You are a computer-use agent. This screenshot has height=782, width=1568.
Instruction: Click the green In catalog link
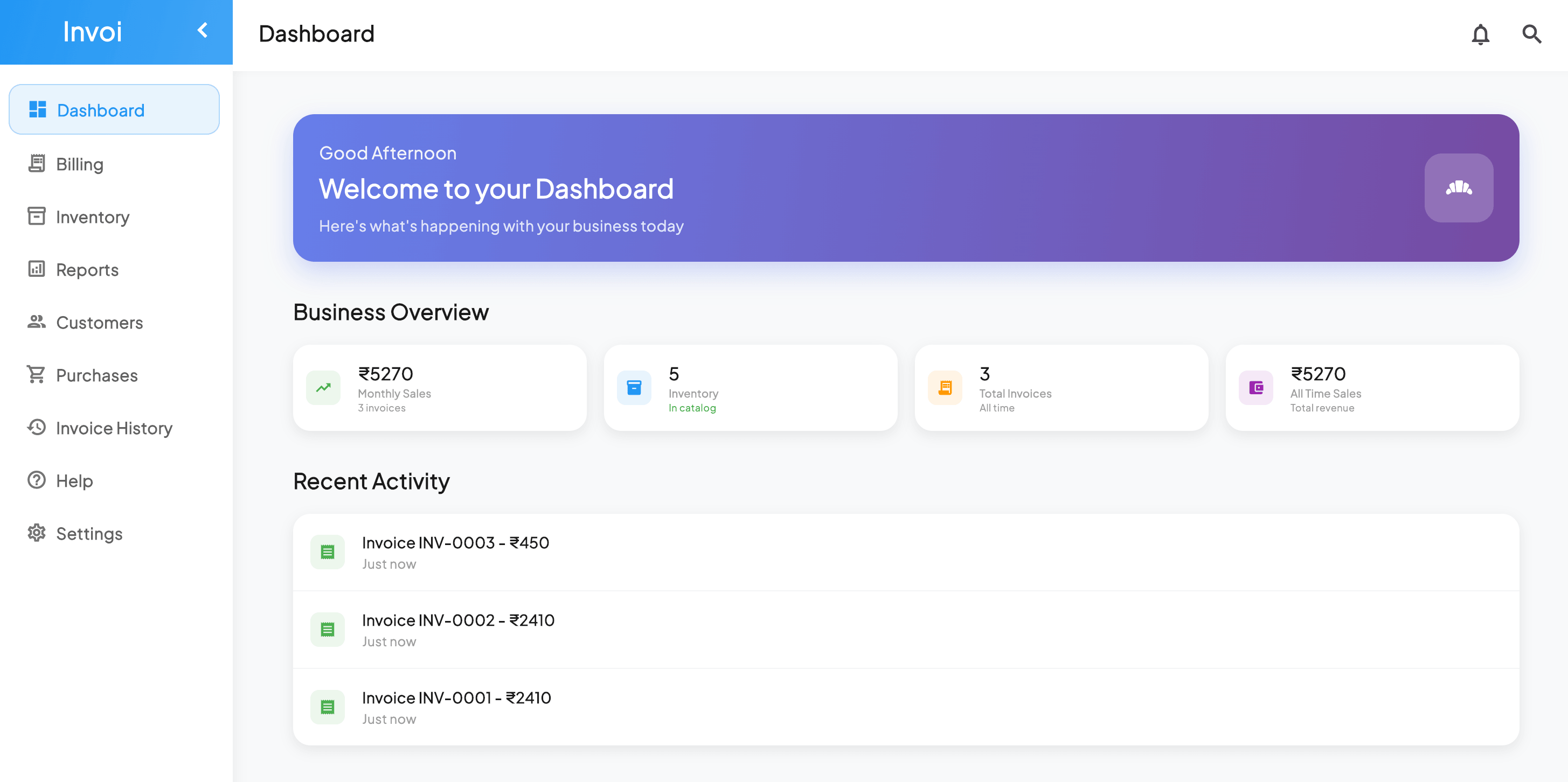tap(692, 408)
